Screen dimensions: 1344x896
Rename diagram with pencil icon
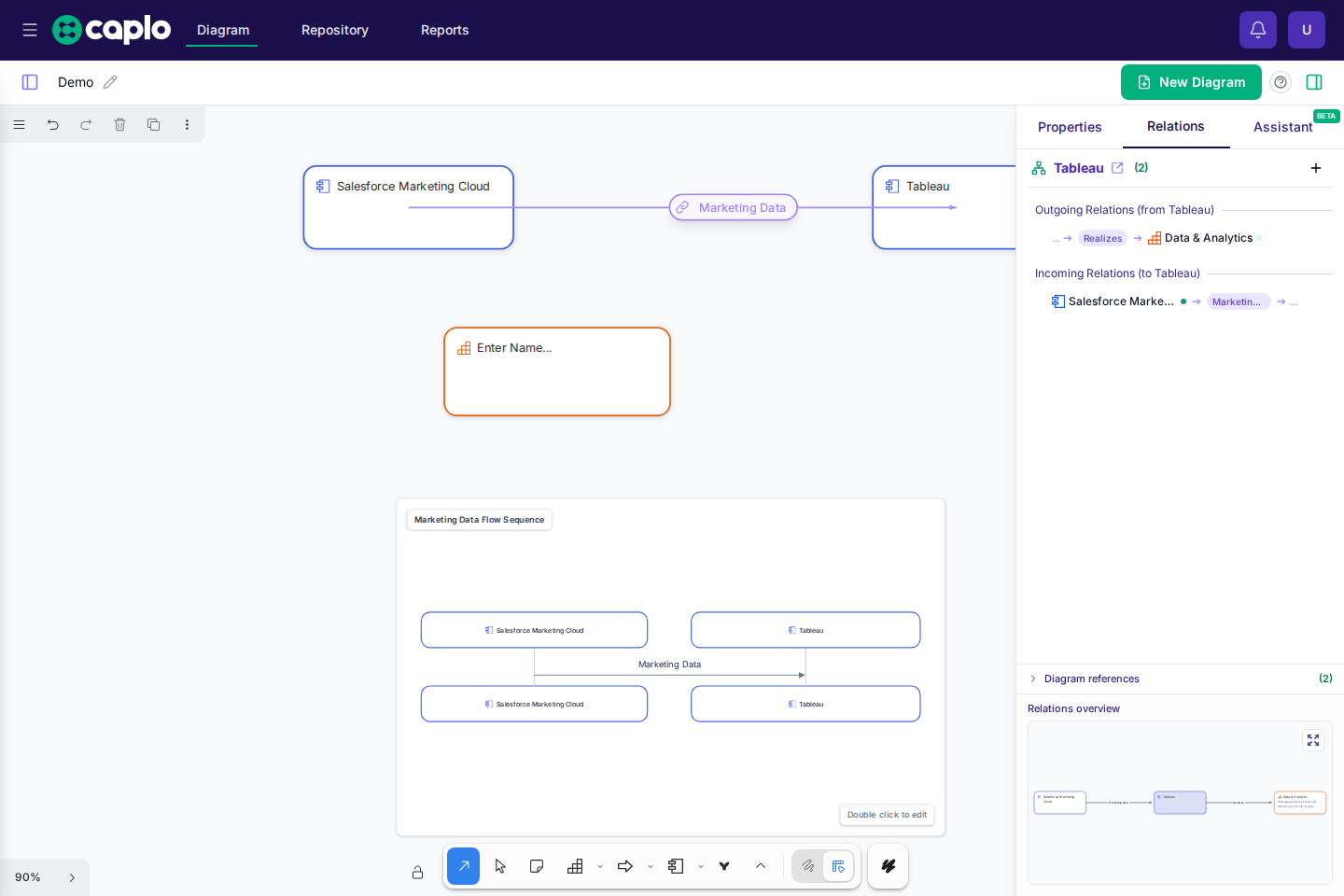pyautogui.click(x=110, y=82)
